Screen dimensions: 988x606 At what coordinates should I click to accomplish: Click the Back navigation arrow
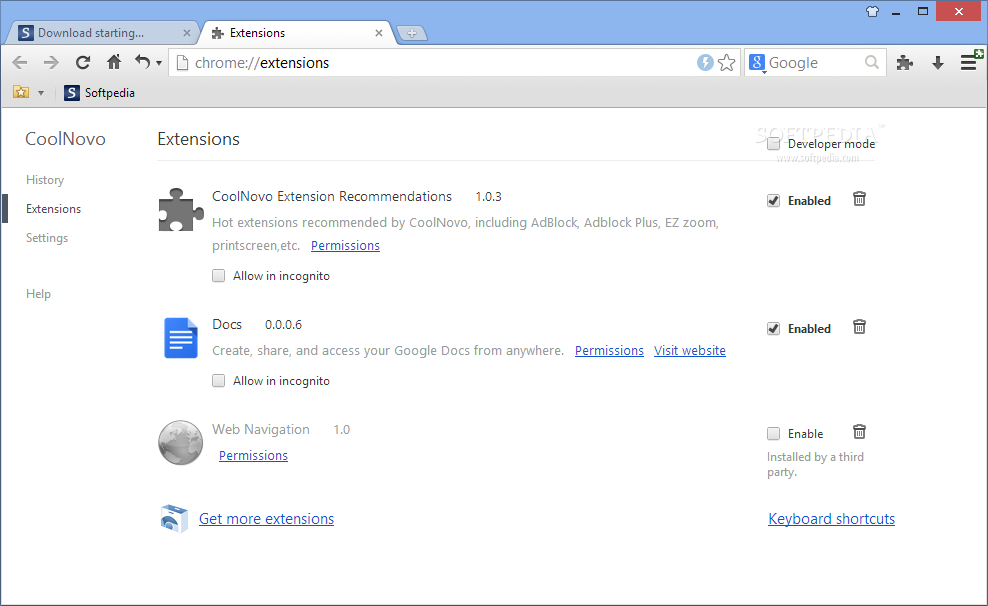click(x=20, y=62)
